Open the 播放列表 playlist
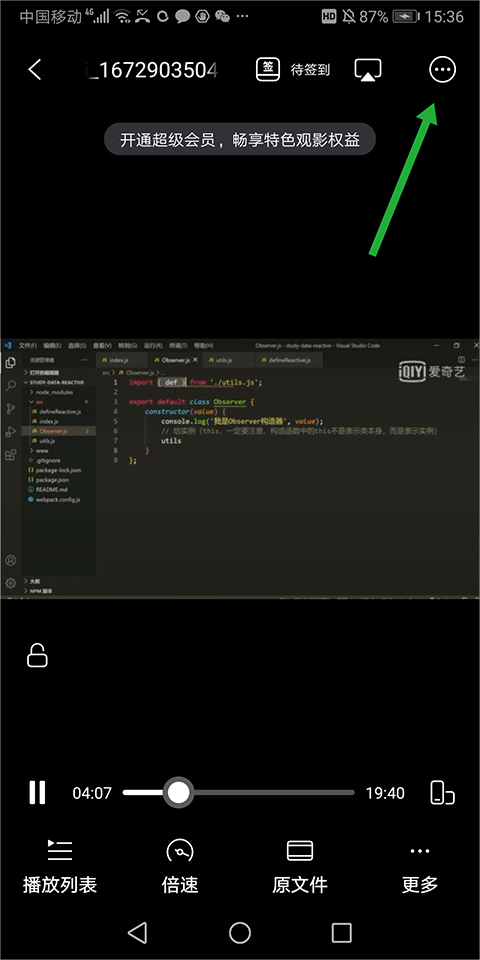This screenshot has height=960, width=480. pos(60,868)
